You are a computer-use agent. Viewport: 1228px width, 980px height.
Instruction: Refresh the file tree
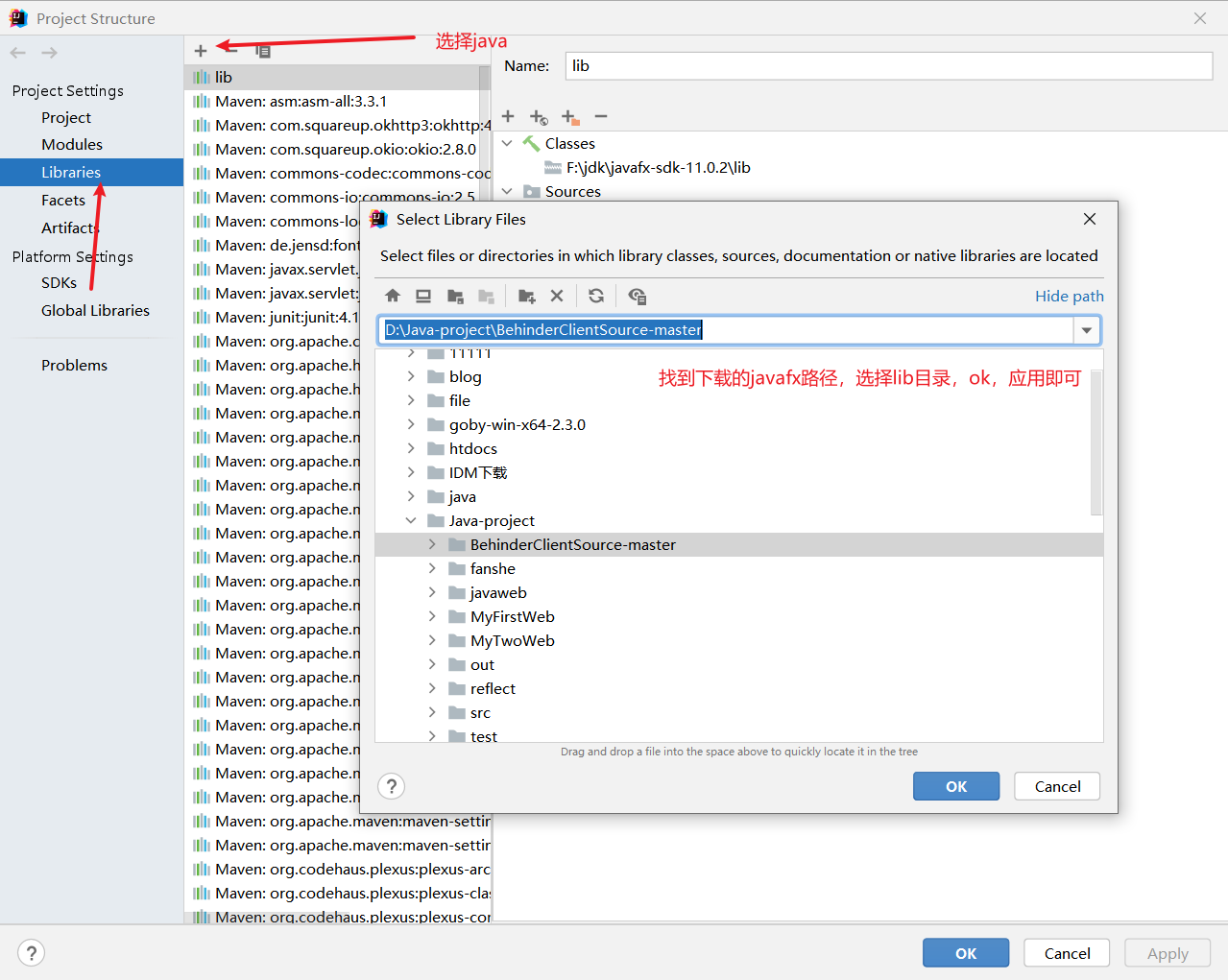tap(596, 296)
